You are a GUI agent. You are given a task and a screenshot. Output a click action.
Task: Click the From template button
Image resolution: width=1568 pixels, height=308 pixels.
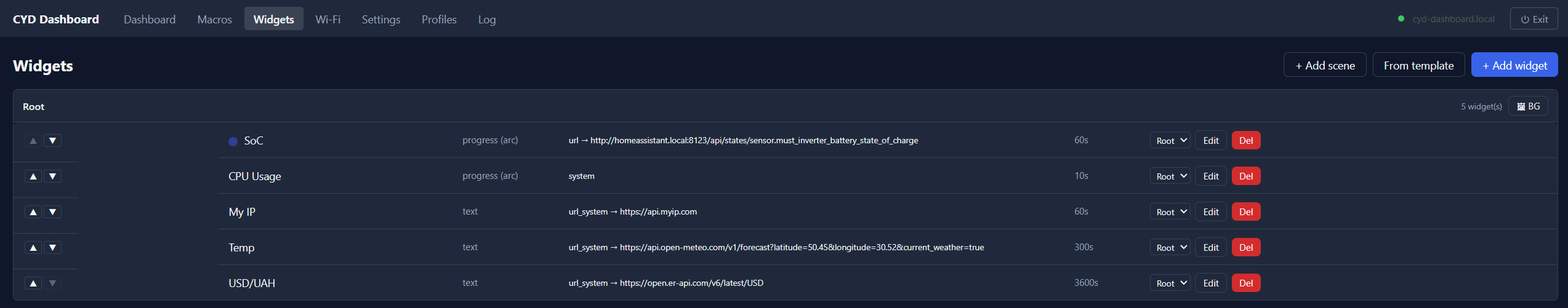tap(1419, 65)
